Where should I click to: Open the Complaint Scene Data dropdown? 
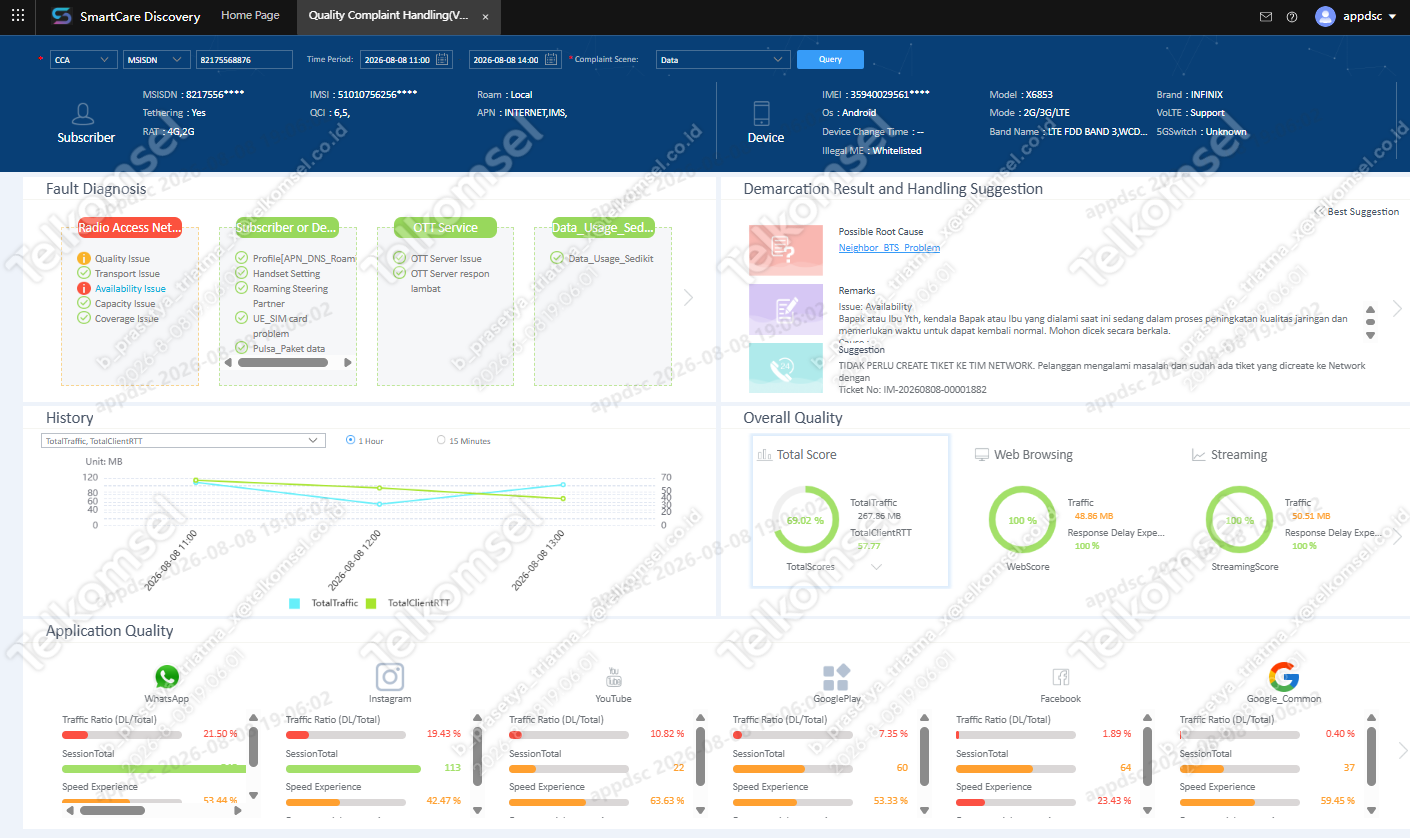(x=723, y=60)
